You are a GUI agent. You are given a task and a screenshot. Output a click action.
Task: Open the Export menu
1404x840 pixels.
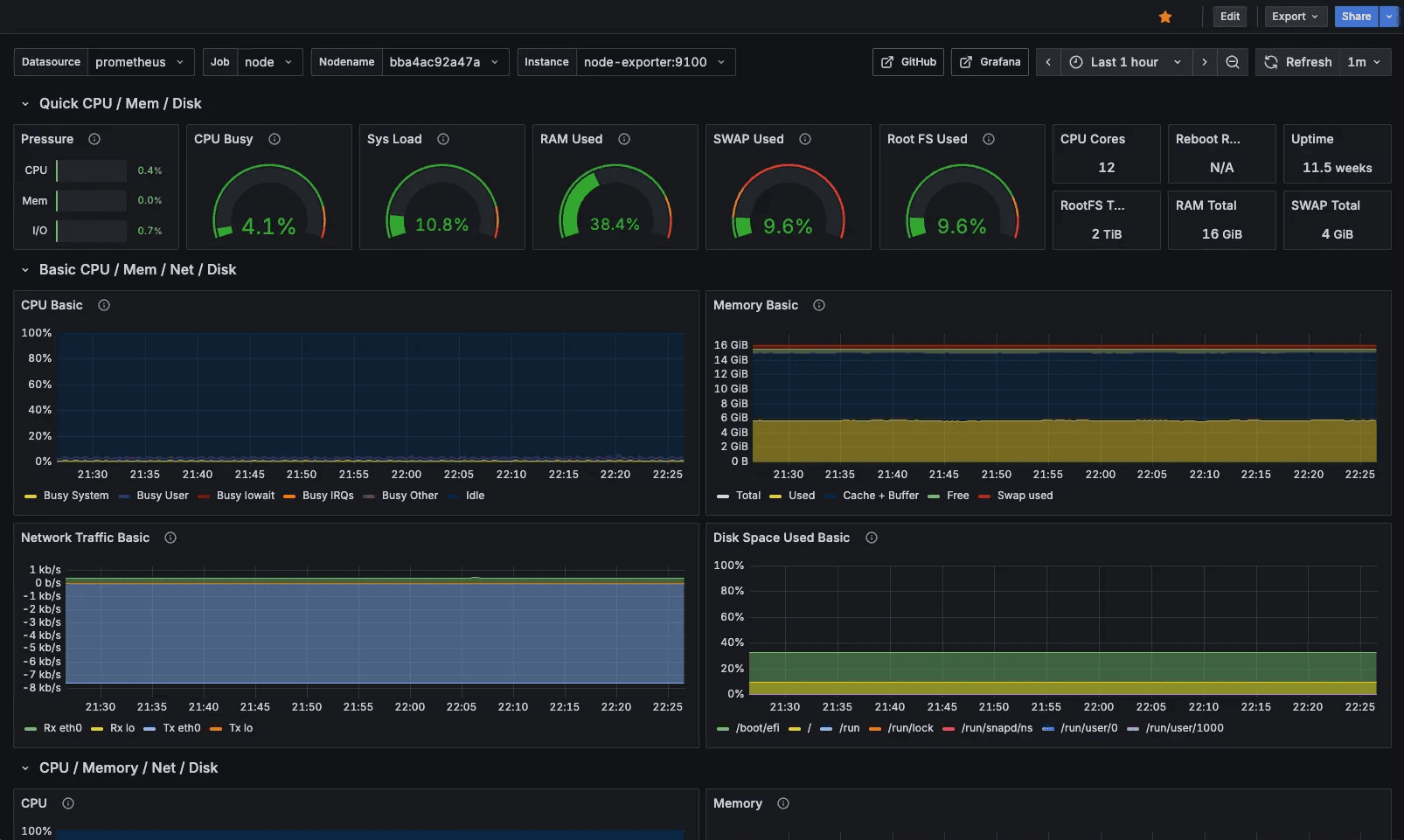(1295, 17)
